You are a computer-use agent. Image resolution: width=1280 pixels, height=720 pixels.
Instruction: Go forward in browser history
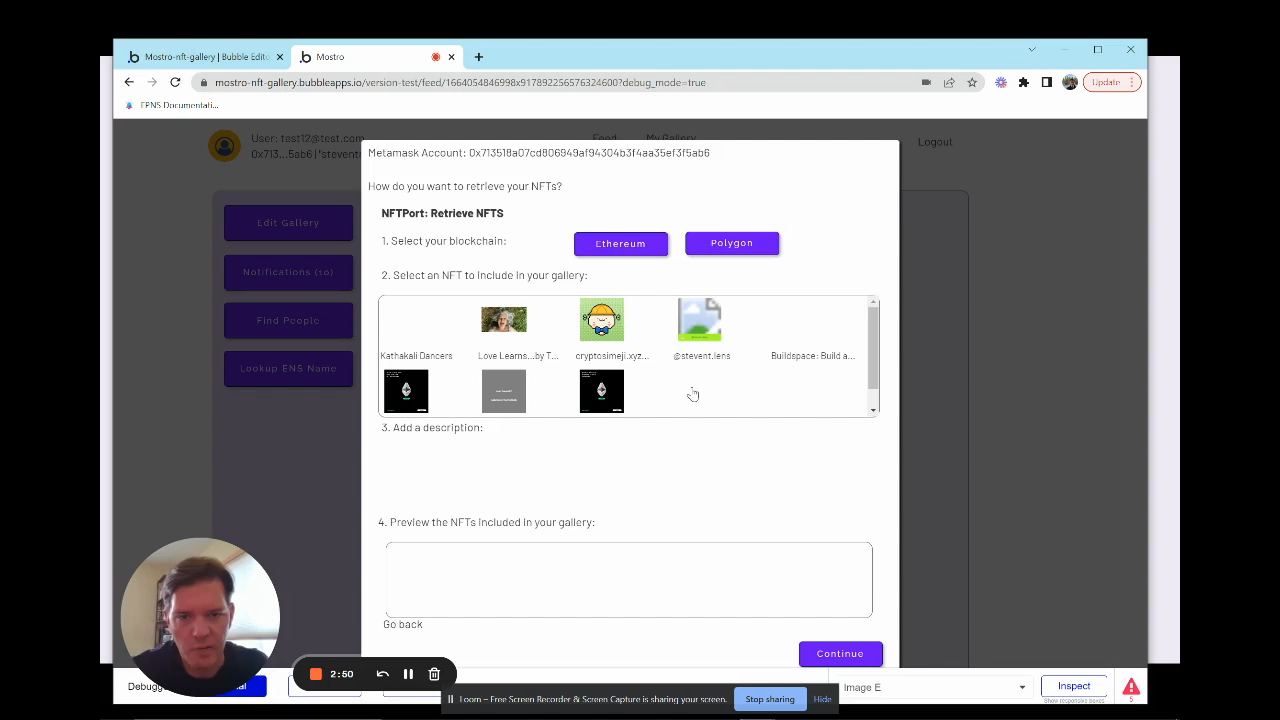click(x=152, y=82)
